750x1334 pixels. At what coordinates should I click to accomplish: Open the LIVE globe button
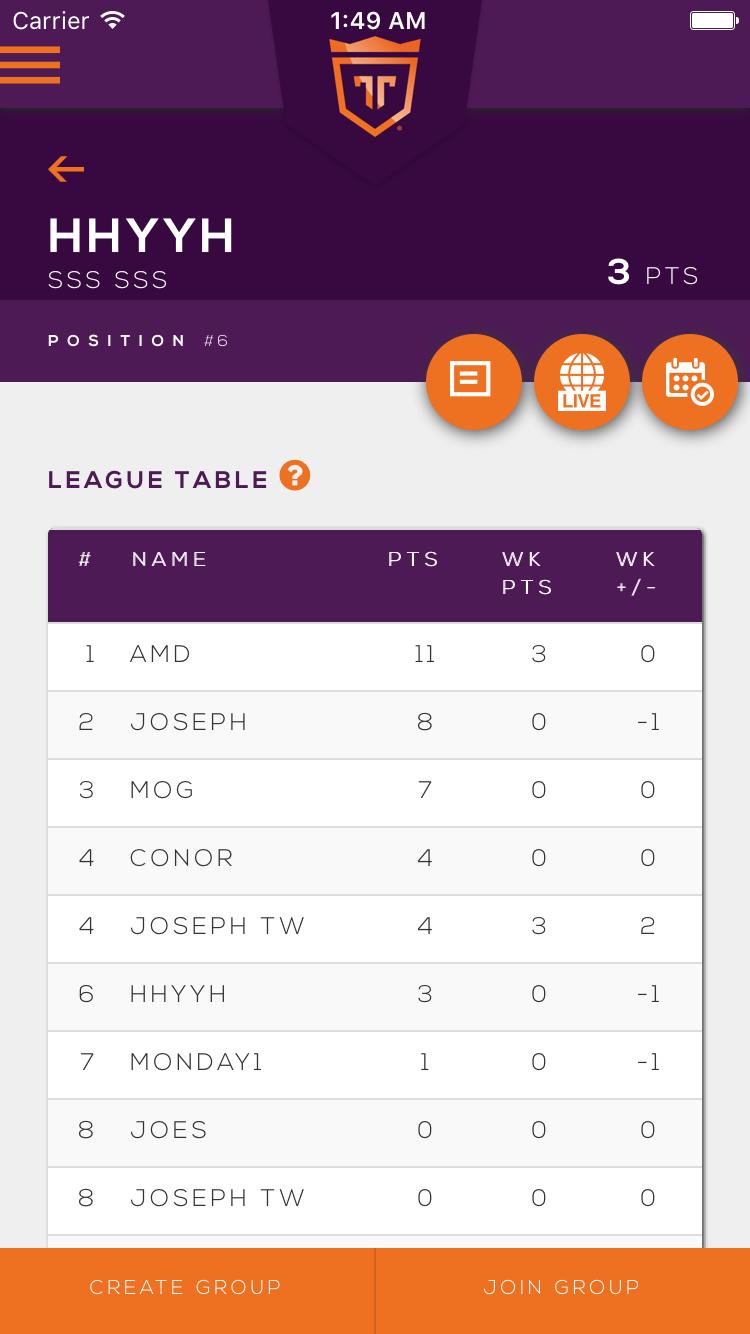[x=581, y=381]
